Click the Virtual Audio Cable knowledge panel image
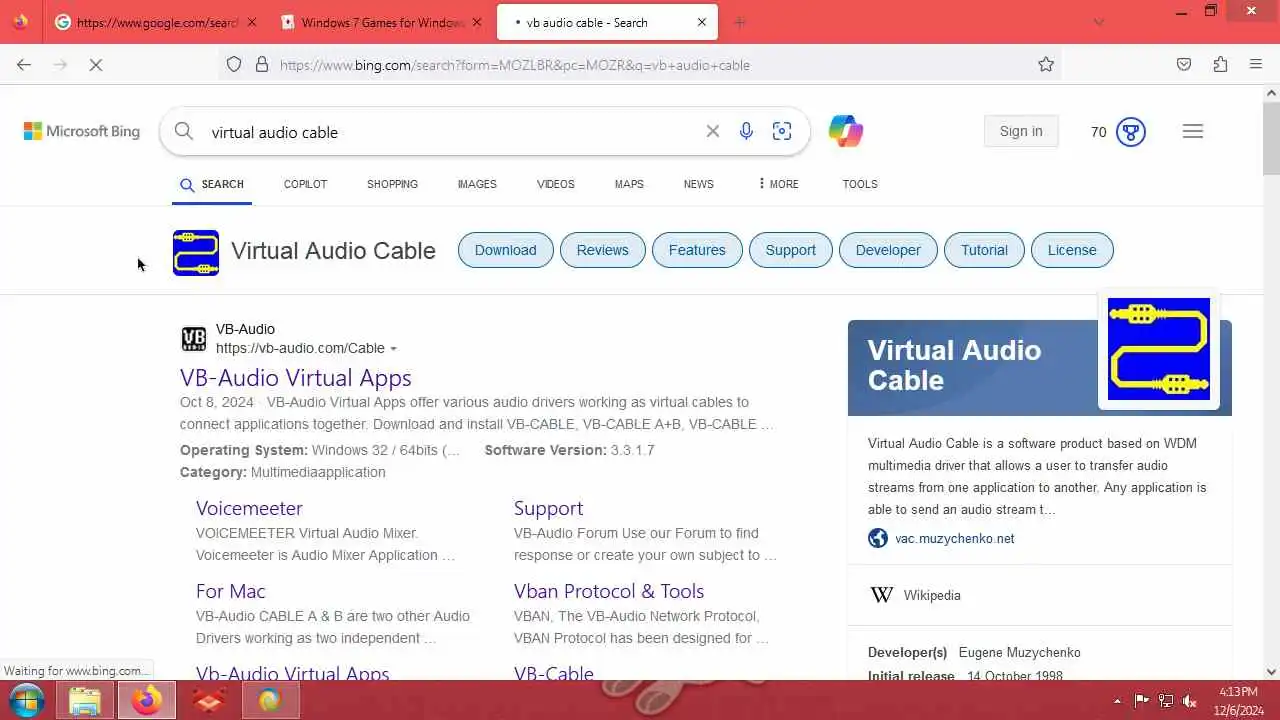This screenshot has width=1280, height=720. click(1159, 349)
